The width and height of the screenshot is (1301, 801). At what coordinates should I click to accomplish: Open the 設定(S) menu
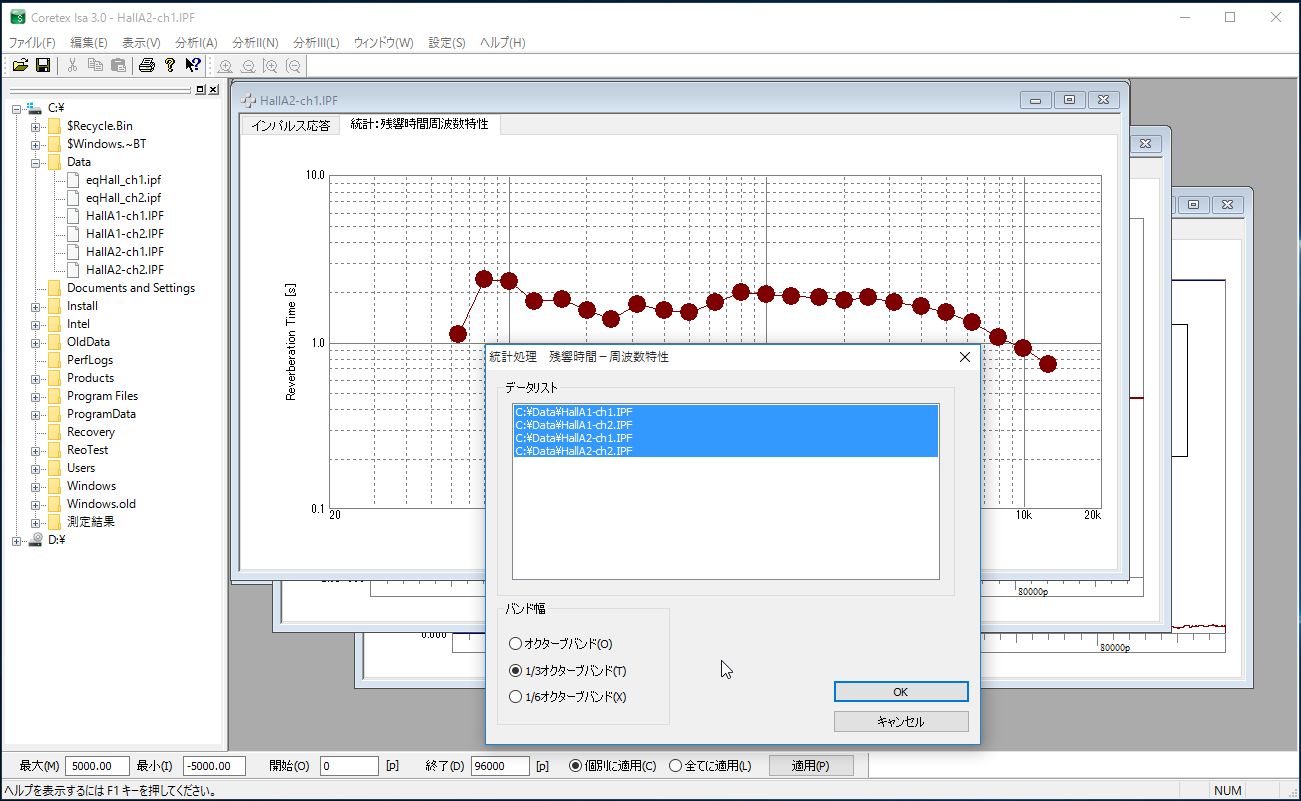click(447, 43)
